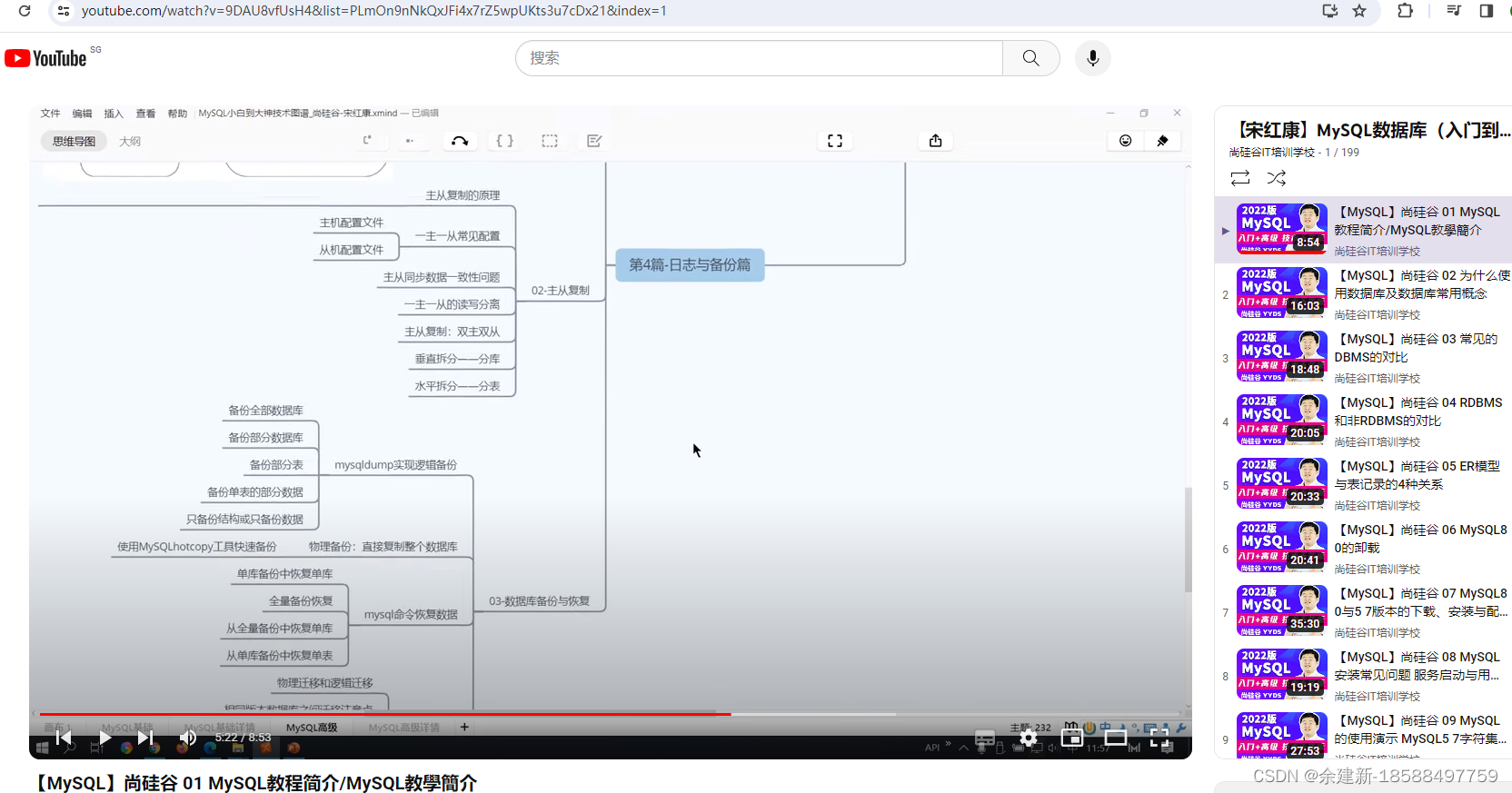This screenshot has width=1512, height=793.
Task: Click channel name 尚硅谷IT培训学校 under playlist title
Action: pos(1272,153)
